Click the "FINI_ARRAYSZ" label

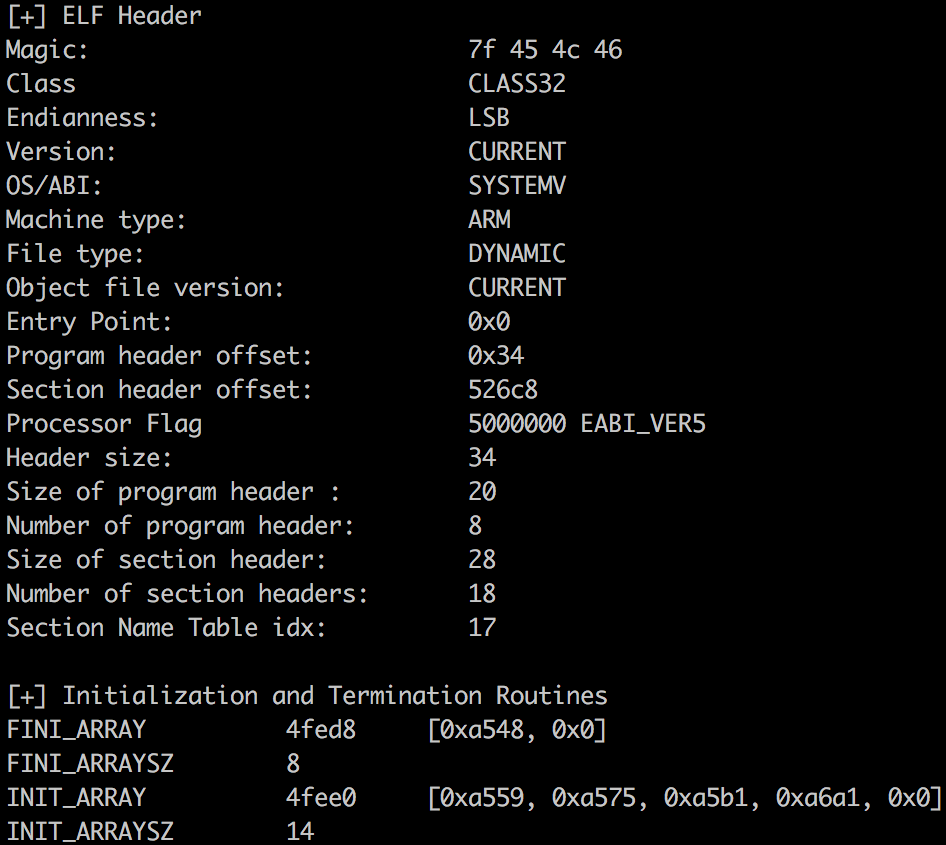click(x=90, y=764)
